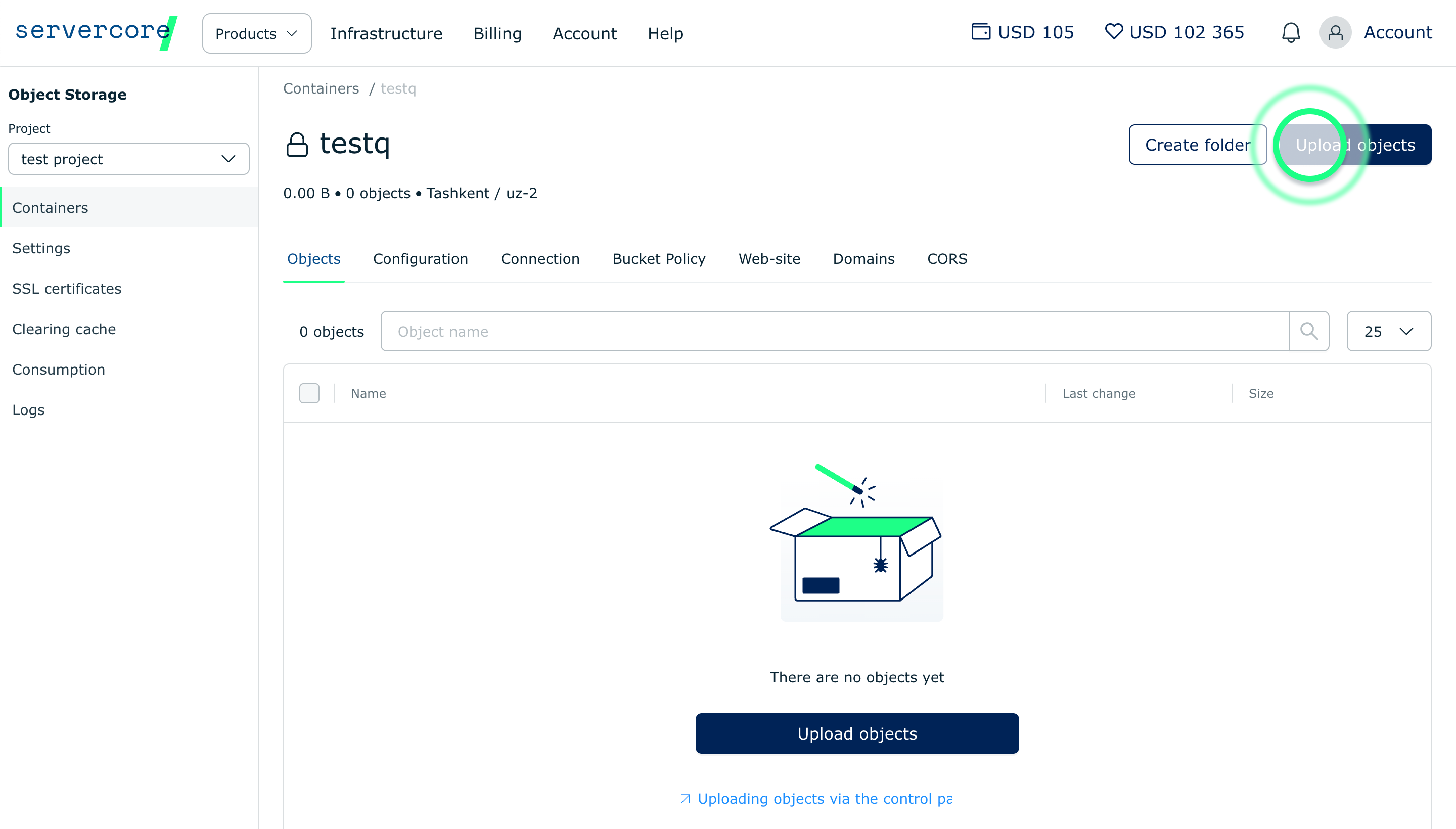Go to Containers in the breadcrumb
This screenshot has height=829, width=1456.
coord(321,88)
